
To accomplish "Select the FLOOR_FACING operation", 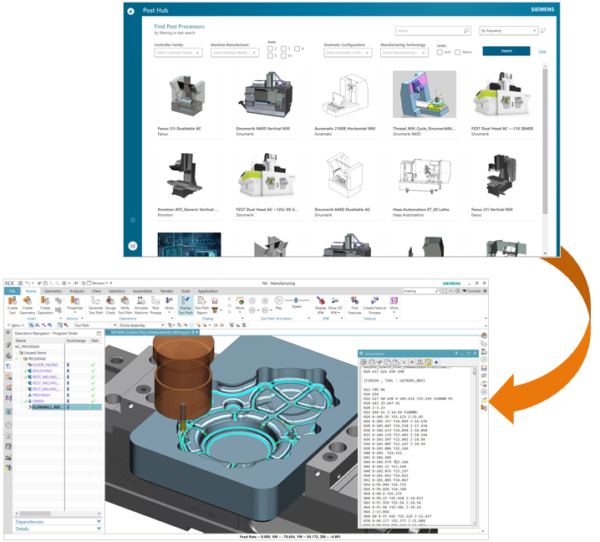I will coord(45,365).
